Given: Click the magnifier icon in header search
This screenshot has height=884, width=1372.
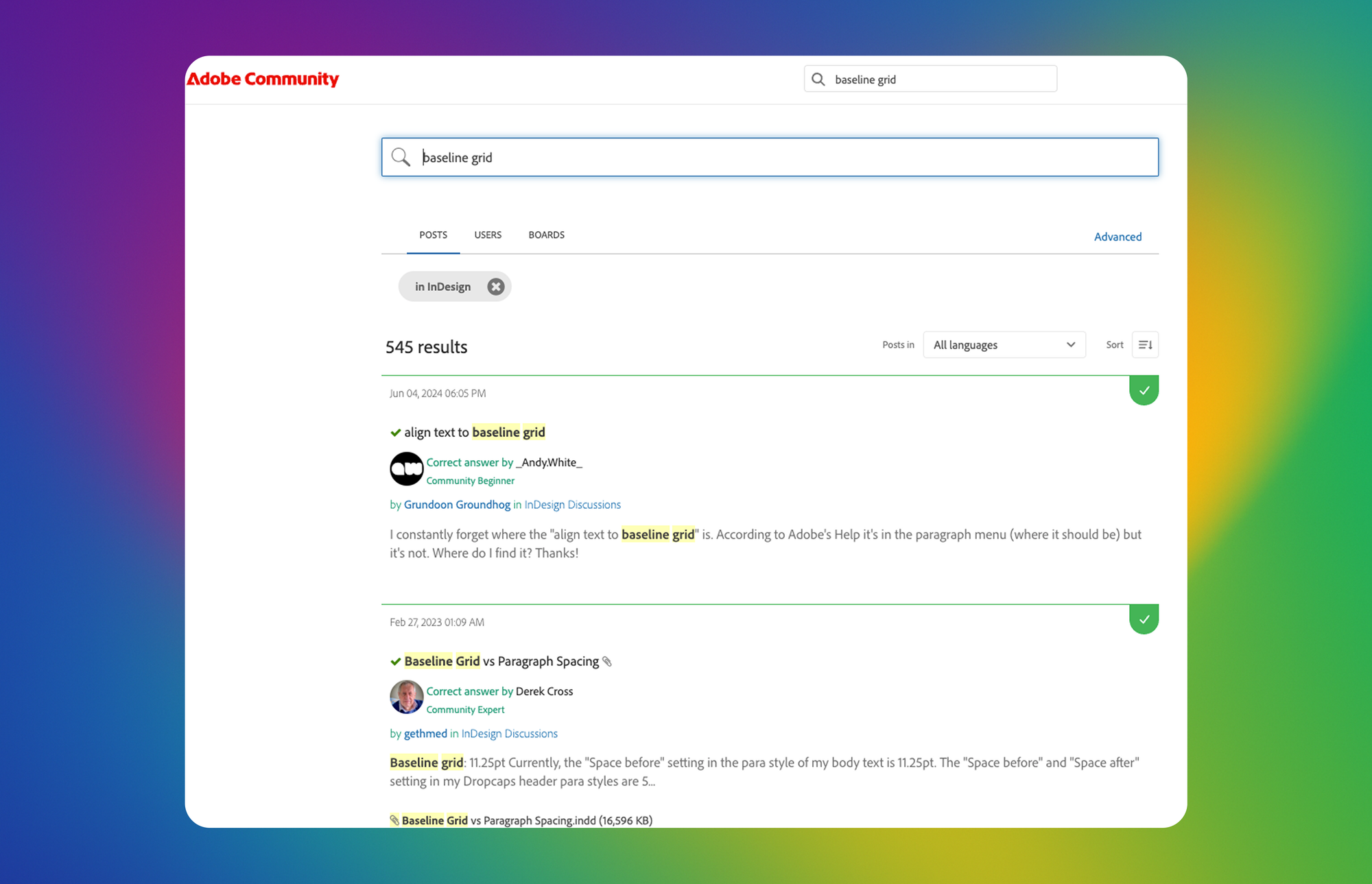Looking at the screenshot, I should [818, 79].
